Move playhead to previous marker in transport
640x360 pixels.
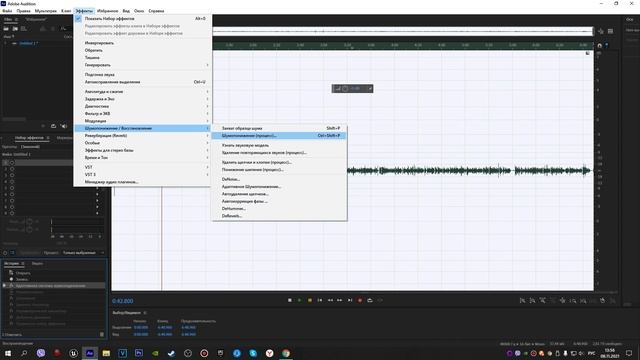(x=320, y=300)
